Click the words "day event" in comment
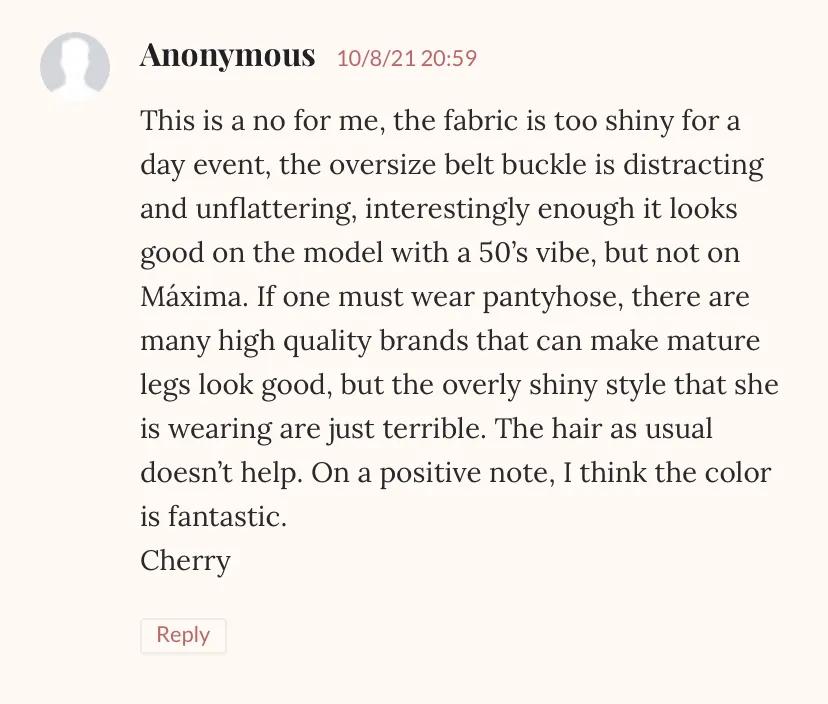The height and width of the screenshot is (704, 828). coord(198,165)
